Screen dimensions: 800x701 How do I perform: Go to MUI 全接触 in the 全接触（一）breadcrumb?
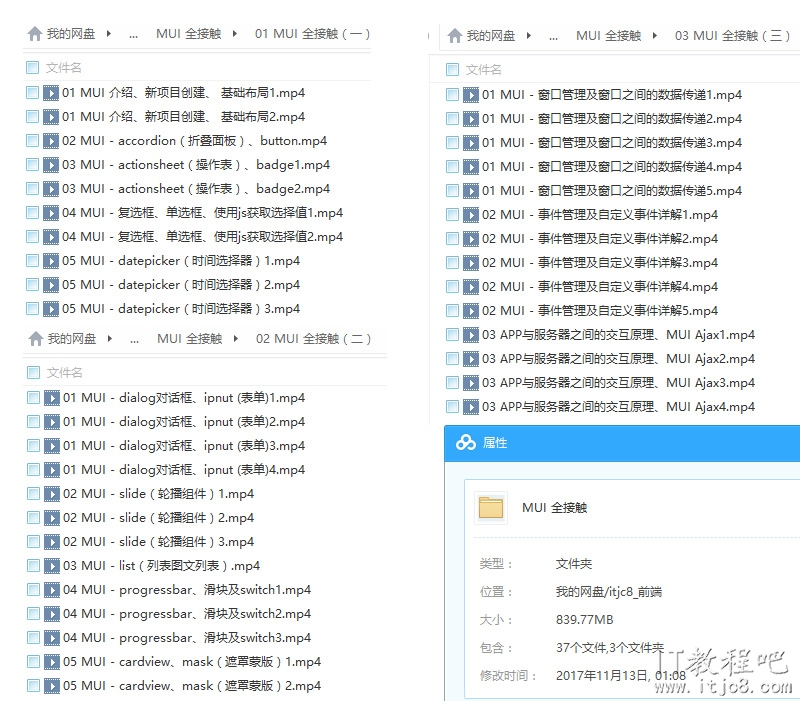pyautogui.click(x=189, y=34)
